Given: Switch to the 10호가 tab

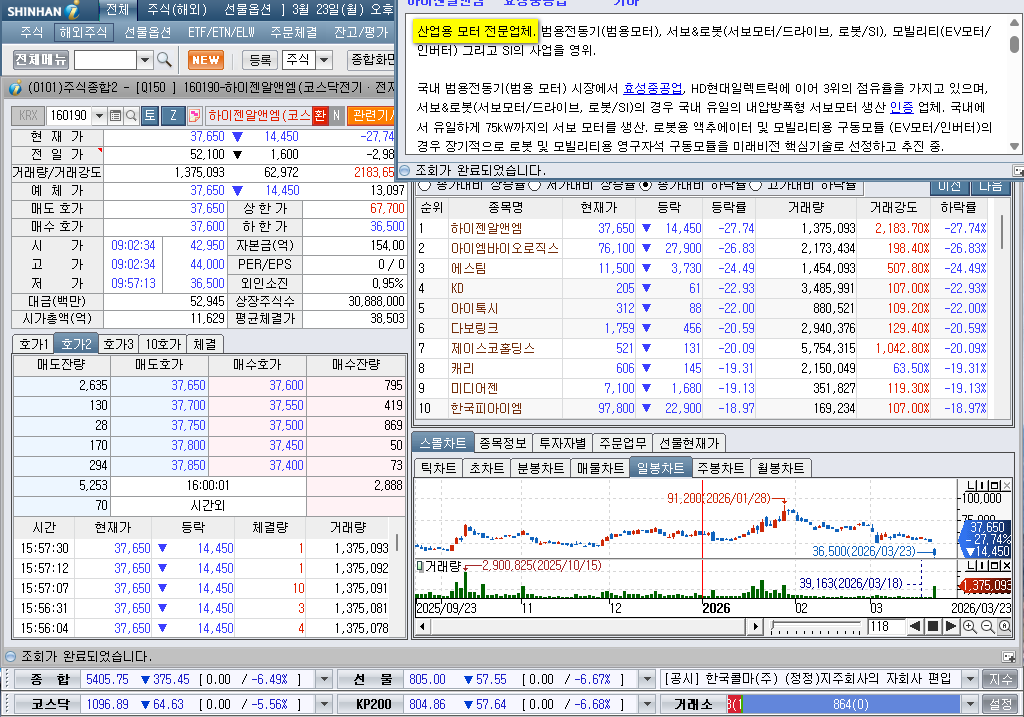Looking at the screenshot, I should 163,344.
